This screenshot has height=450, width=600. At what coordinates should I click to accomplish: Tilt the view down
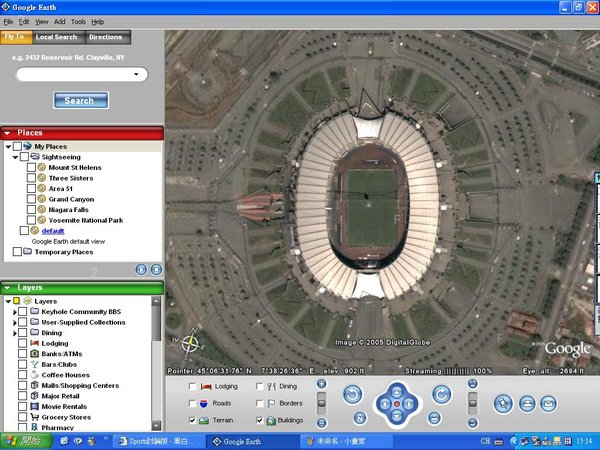coord(473,423)
